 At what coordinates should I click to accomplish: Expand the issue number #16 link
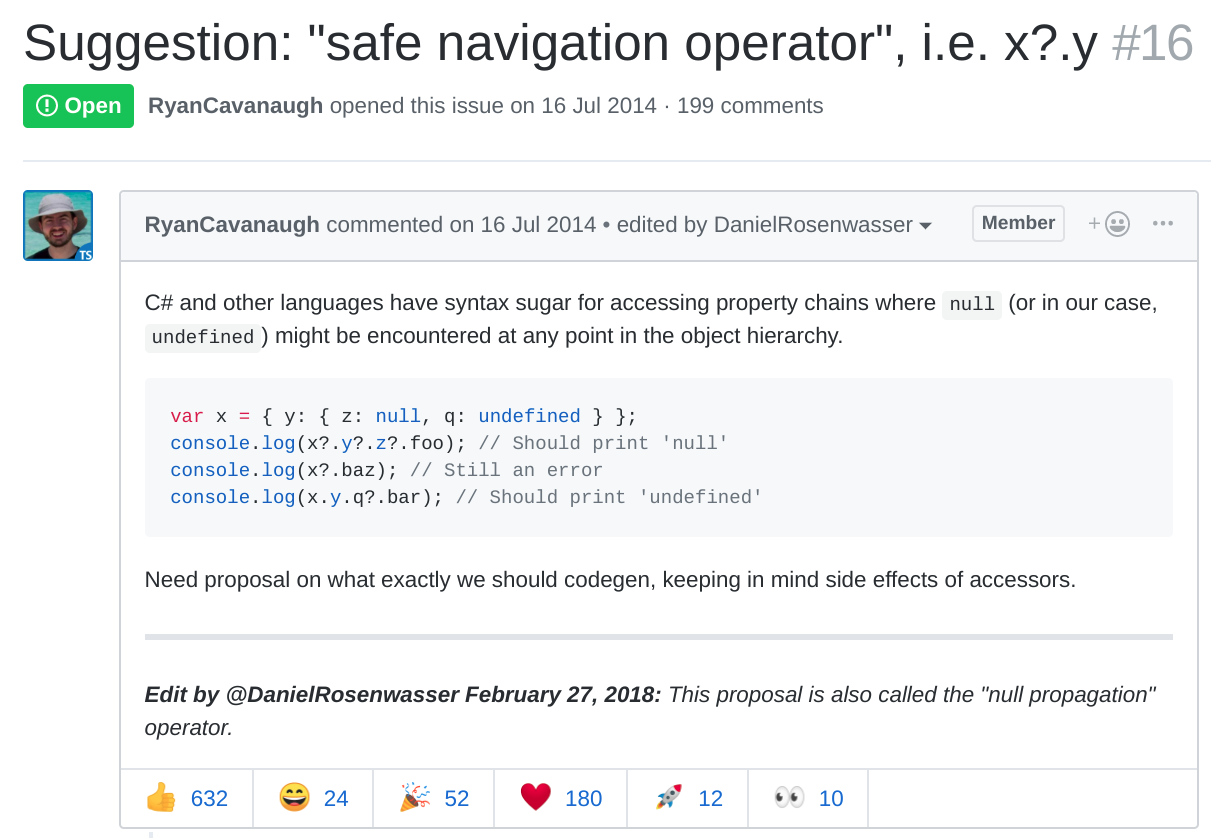pos(1152,43)
